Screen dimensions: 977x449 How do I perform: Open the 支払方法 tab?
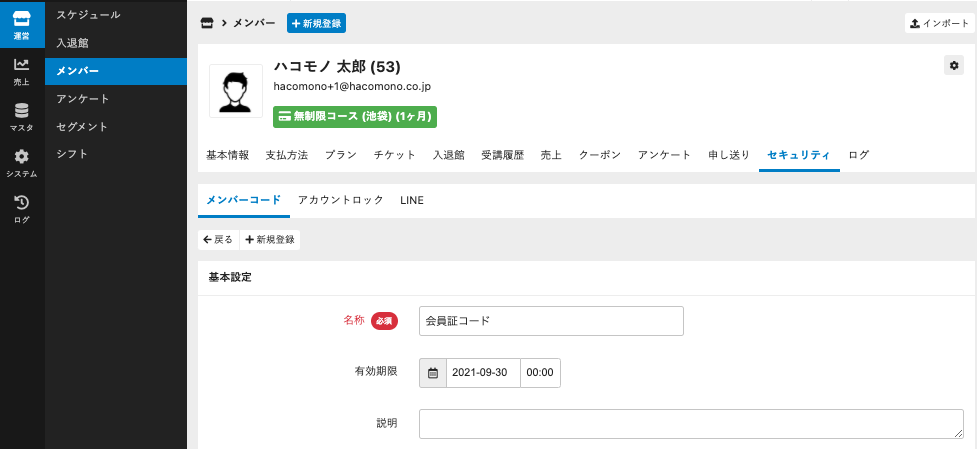287,155
